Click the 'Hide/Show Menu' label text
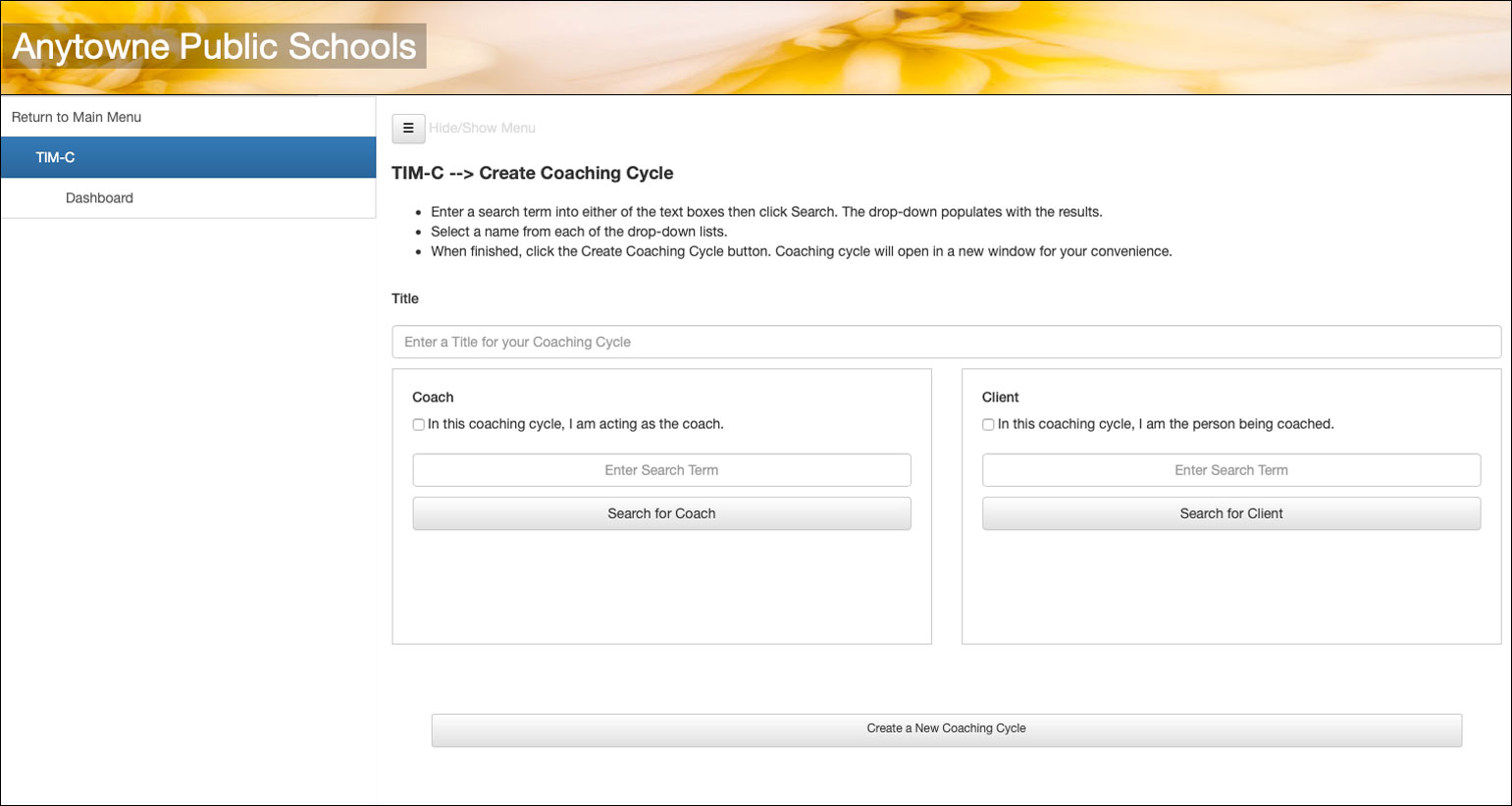Viewport: 1512px width, 806px height. (x=482, y=129)
